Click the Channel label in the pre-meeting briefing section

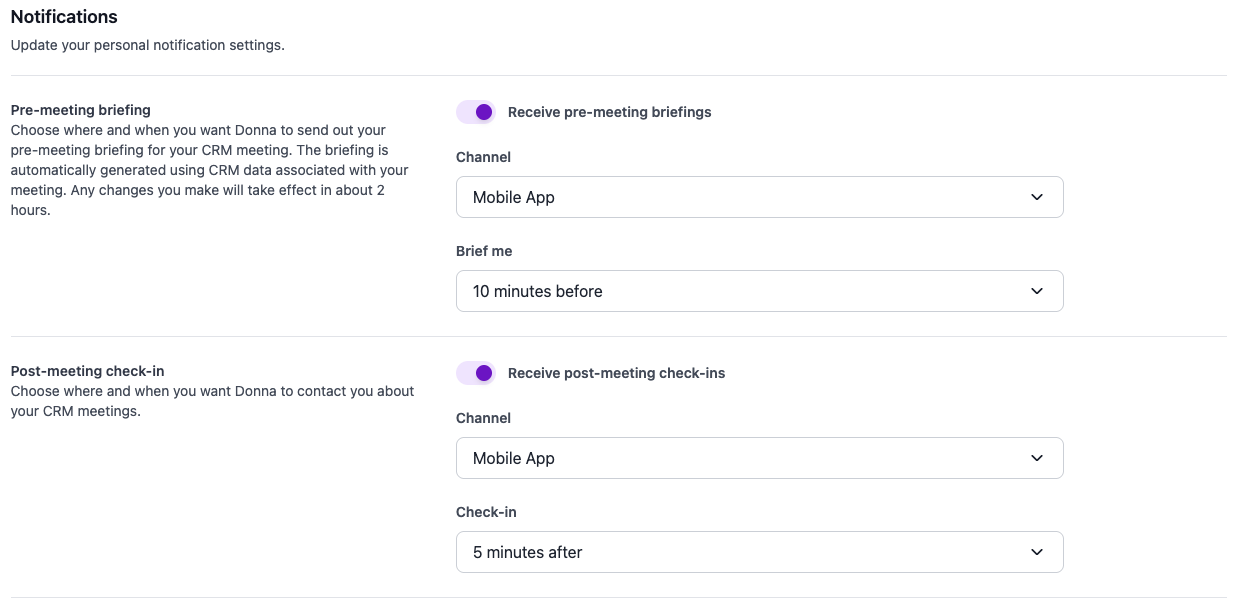coord(483,157)
